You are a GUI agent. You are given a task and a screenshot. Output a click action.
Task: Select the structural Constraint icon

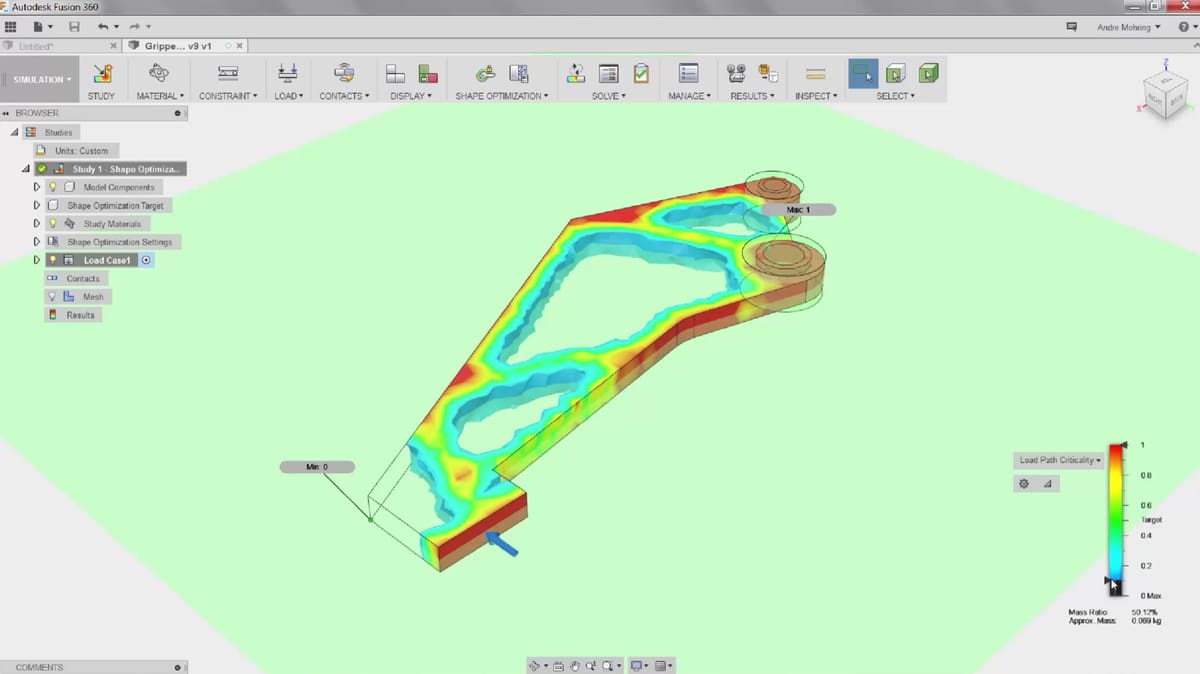click(228, 73)
